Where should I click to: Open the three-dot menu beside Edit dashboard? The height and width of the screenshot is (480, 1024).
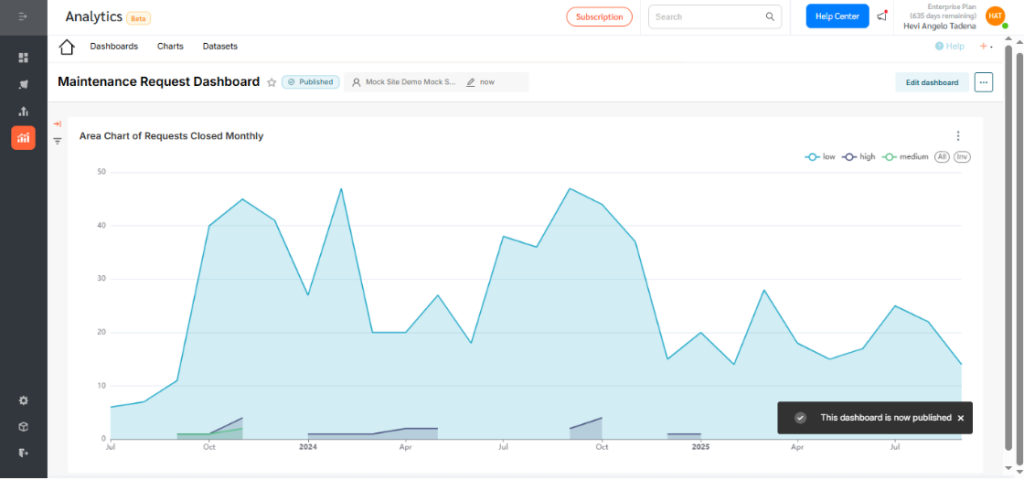point(984,82)
